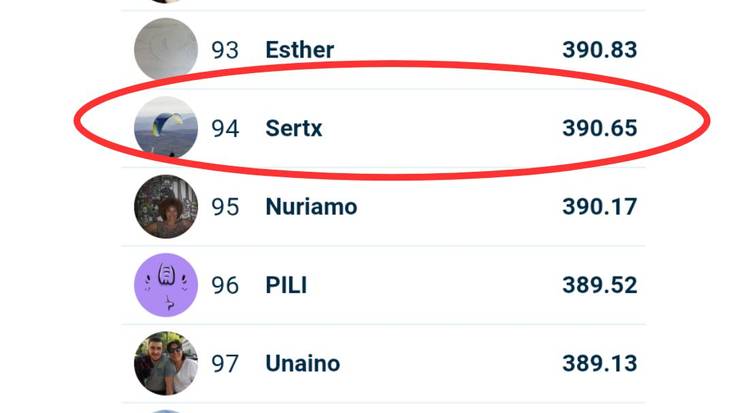Image resolution: width=735 pixels, height=413 pixels.
Task: Open the Unaino profile name
Action: point(302,363)
